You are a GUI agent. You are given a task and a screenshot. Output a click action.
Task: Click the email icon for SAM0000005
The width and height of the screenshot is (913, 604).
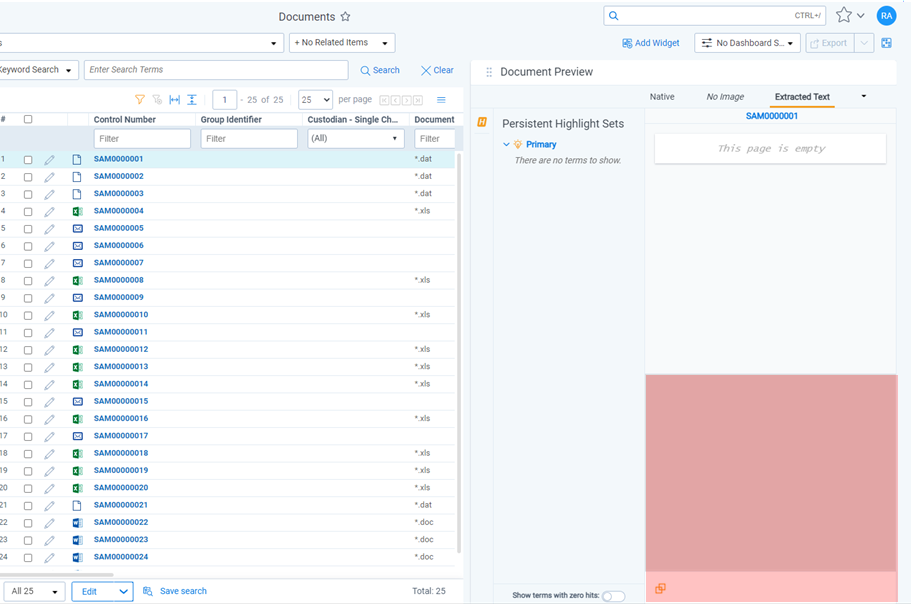pos(77,228)
